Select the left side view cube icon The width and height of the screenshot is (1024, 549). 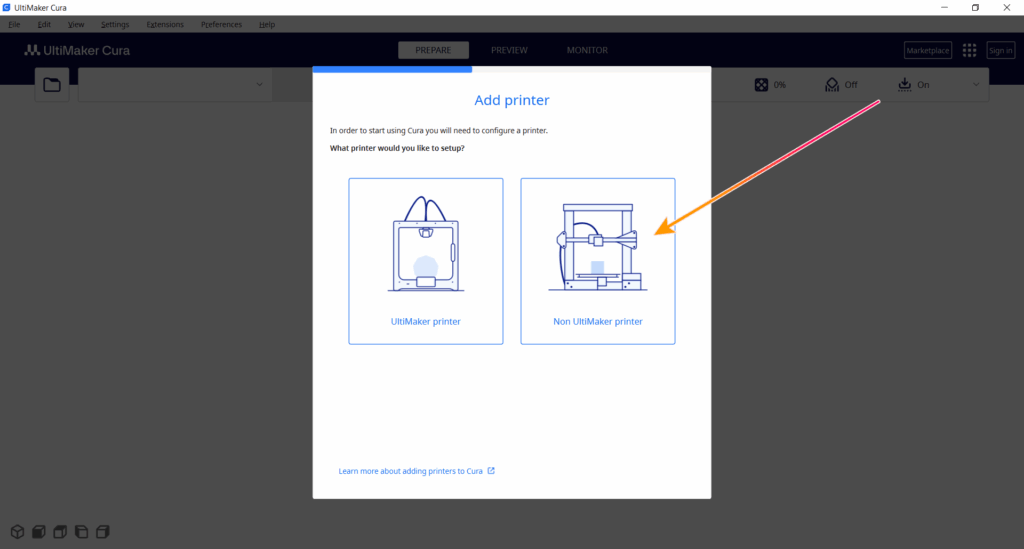(x=82, y=531)
